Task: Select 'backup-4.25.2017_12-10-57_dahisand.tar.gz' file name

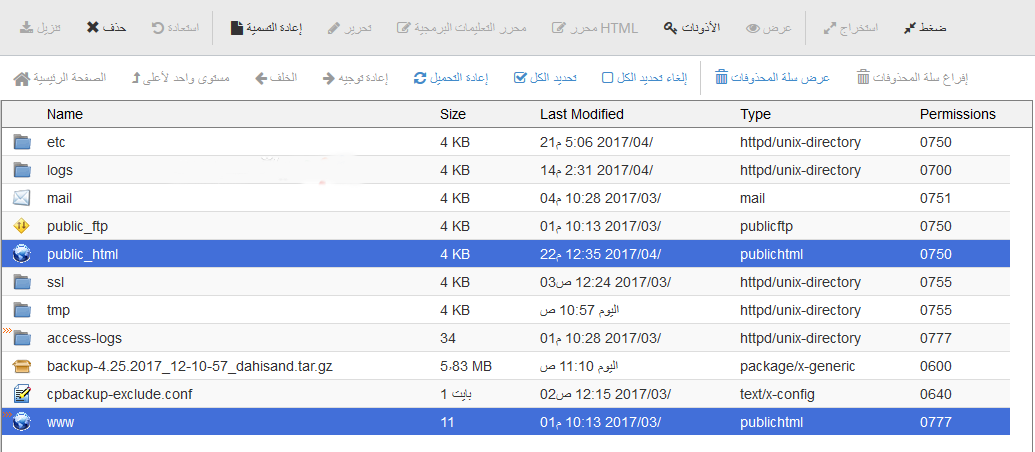Action: click(189, 366)
